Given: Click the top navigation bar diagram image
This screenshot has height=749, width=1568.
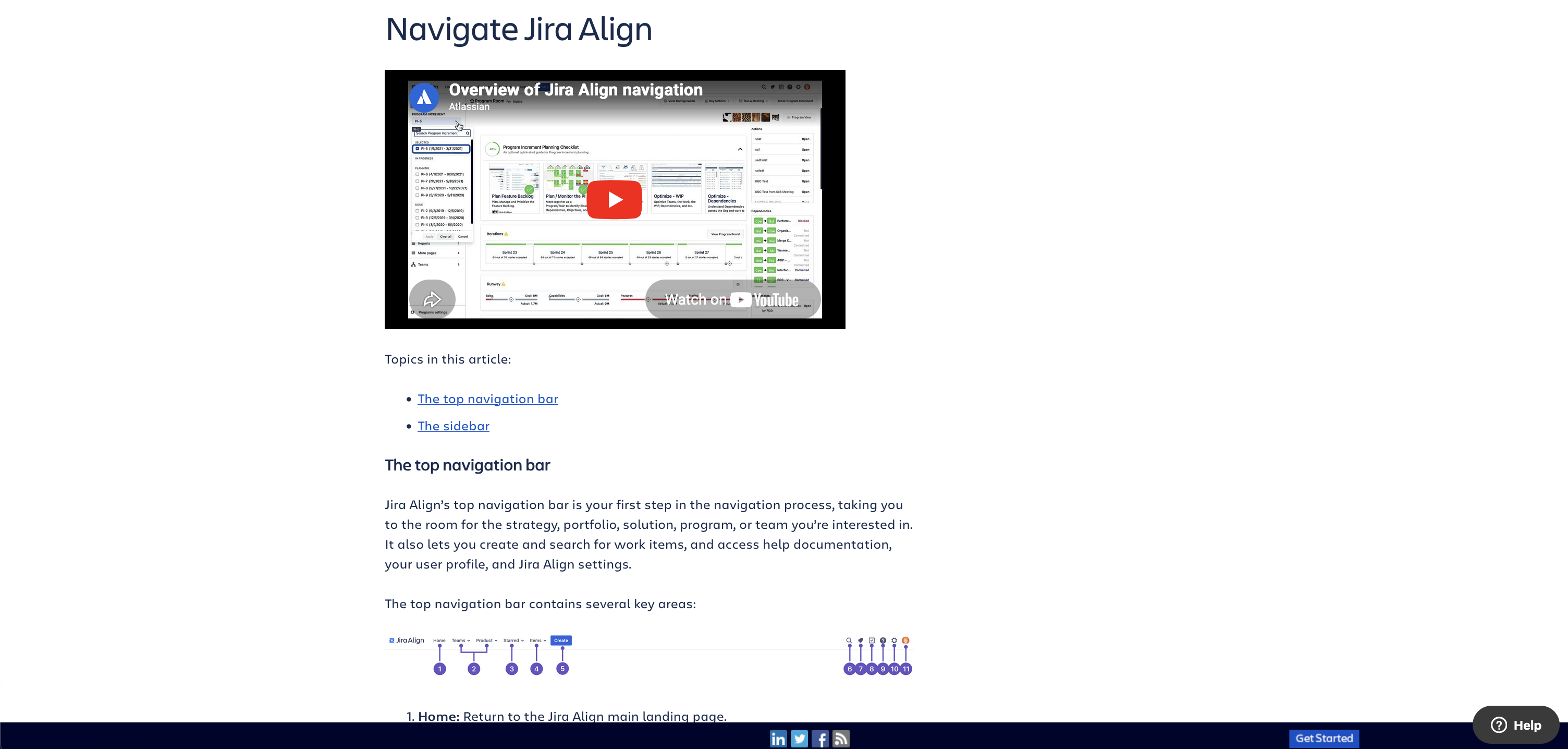Looking at the screenshot, I should pos(649,655).
